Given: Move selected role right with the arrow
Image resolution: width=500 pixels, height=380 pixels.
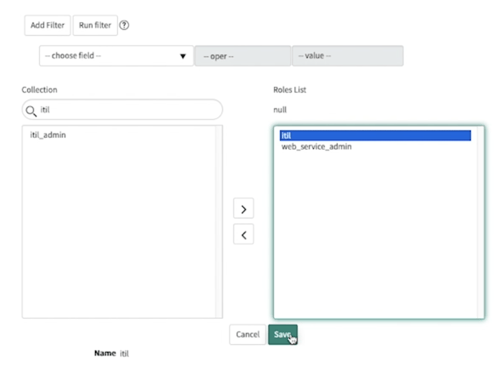Looking at the screenshot, I should click(244, 209).
